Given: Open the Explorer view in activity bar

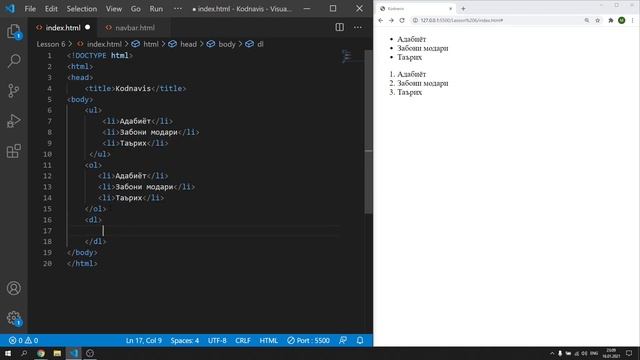Looking at the screenshot, I should pyautogui.click(x=14, y=31).
